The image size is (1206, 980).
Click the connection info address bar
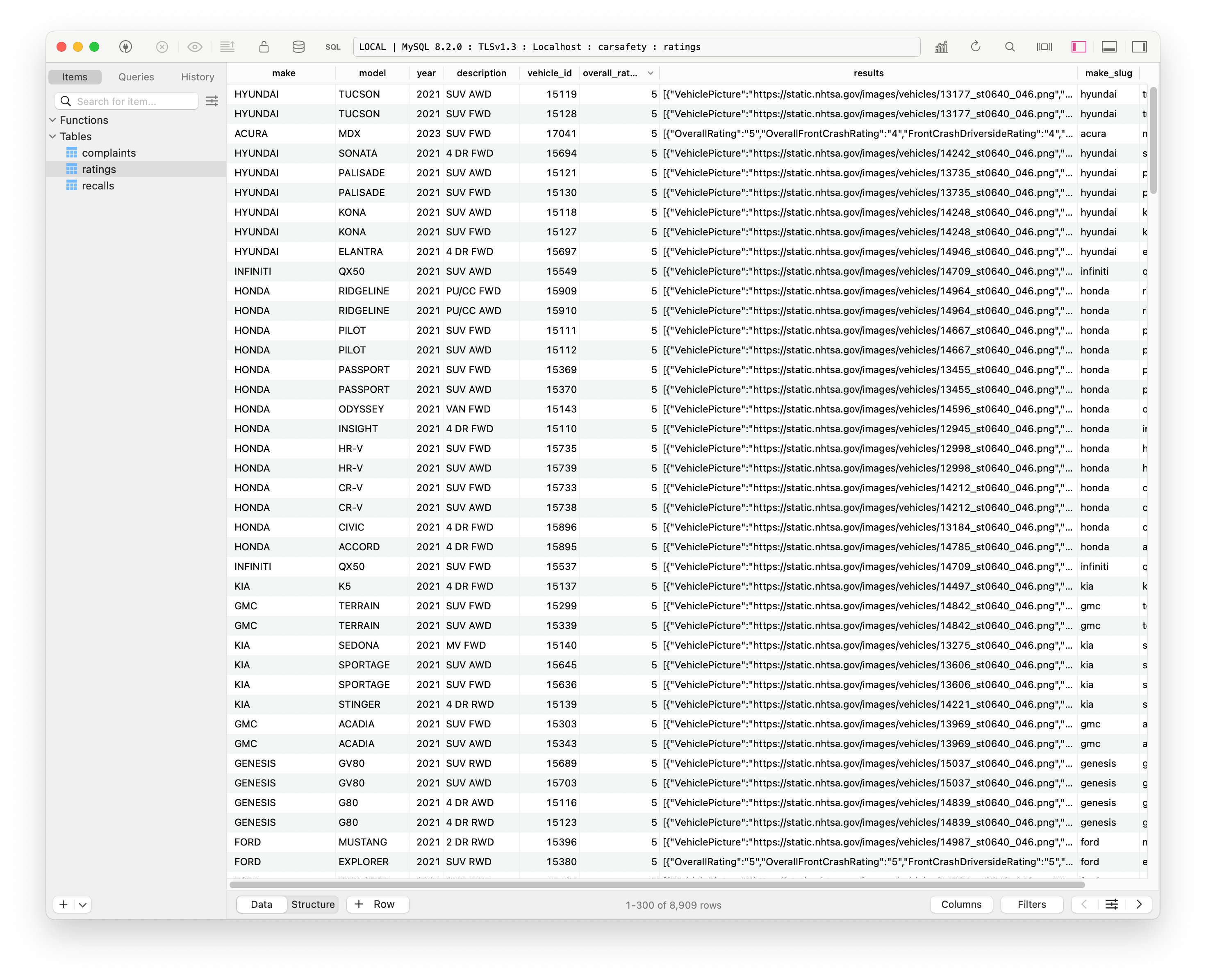click(x=637, y=47)
